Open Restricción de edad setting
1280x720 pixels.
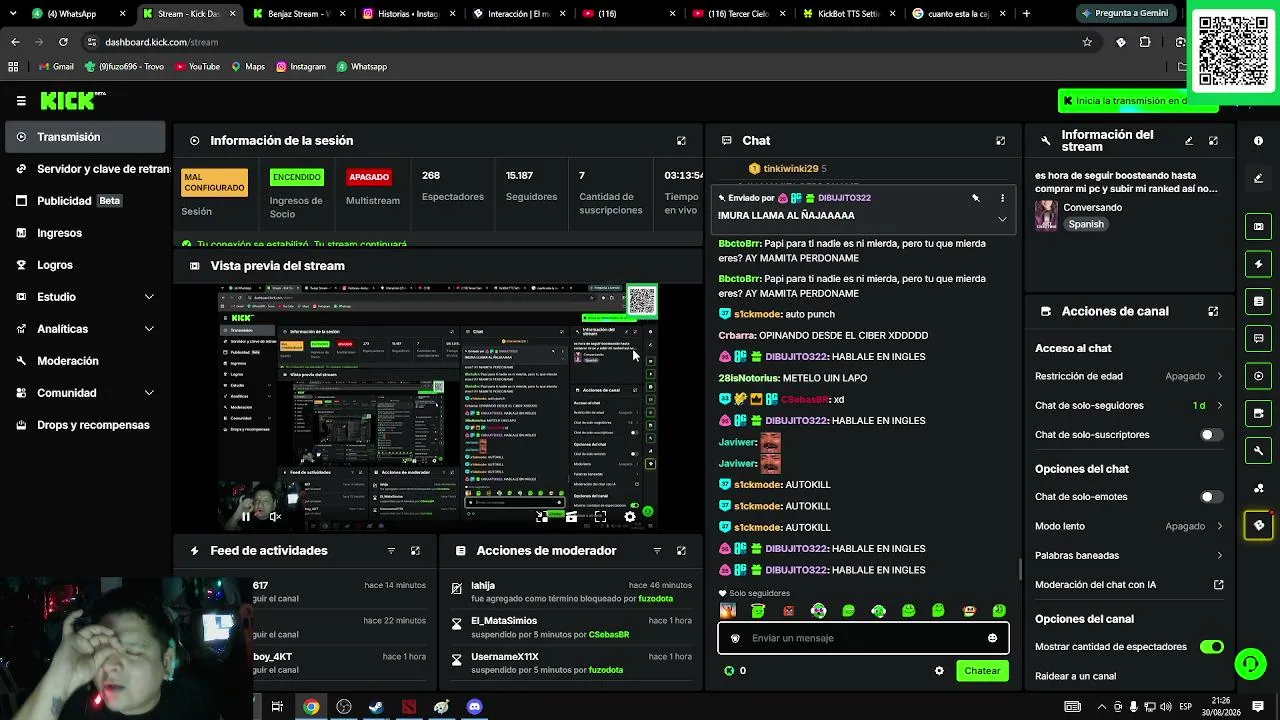click(1129, 376)
